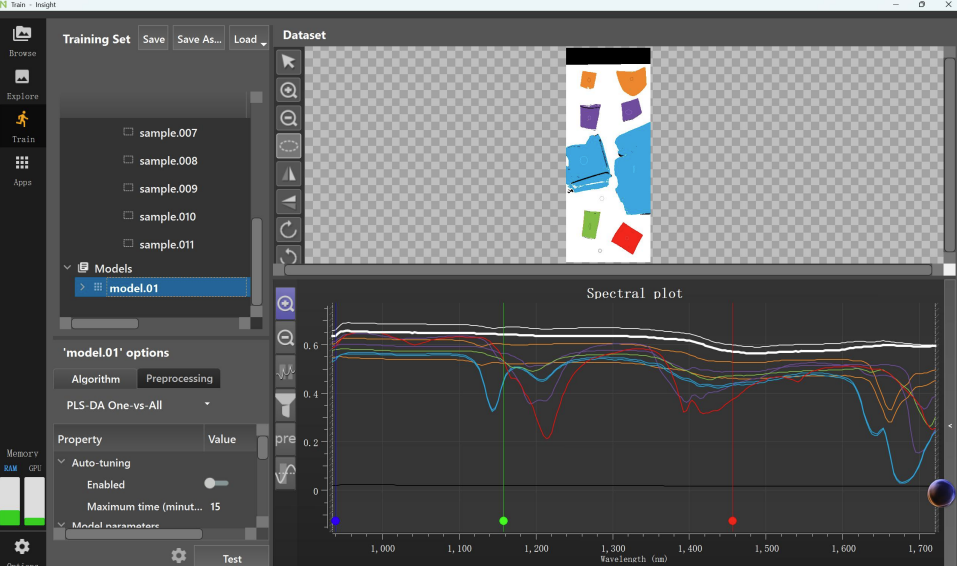Open the Apps grid in sidebar
Screen dimensions: 957x566
23,170
